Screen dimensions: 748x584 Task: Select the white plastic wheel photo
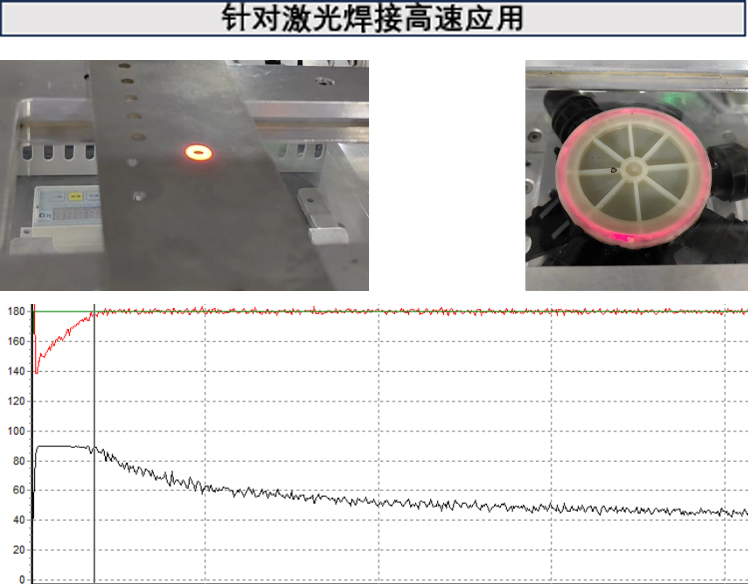(x=636, y=175)
